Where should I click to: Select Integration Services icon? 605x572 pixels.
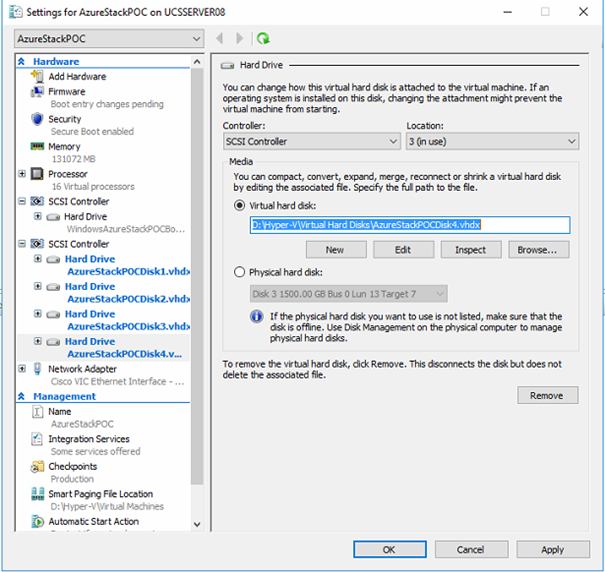(38, 439)
